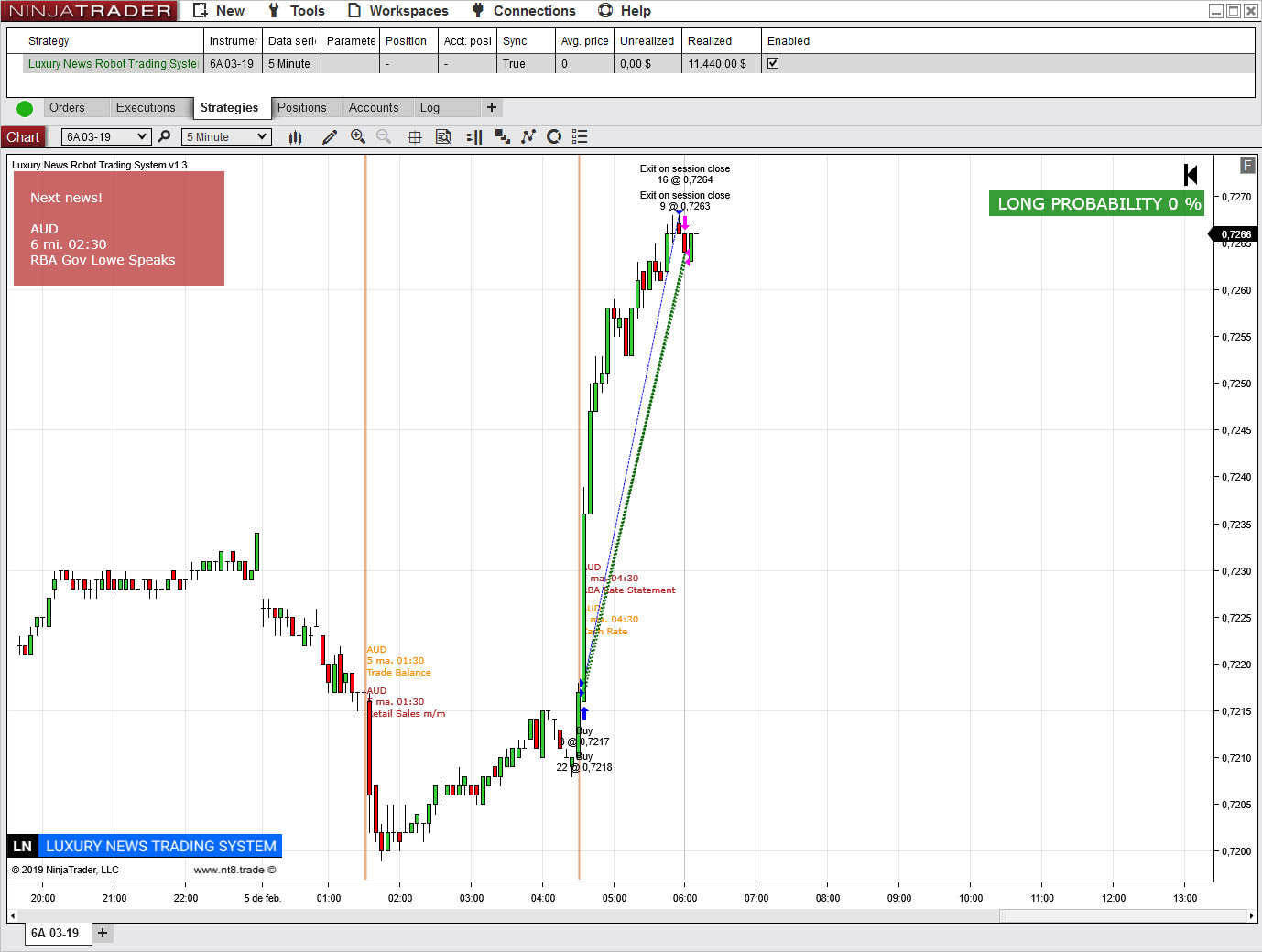Screen dimensions: 1262x952
Task: Click the Enabled column header
Action: click(x=789, y=41)
